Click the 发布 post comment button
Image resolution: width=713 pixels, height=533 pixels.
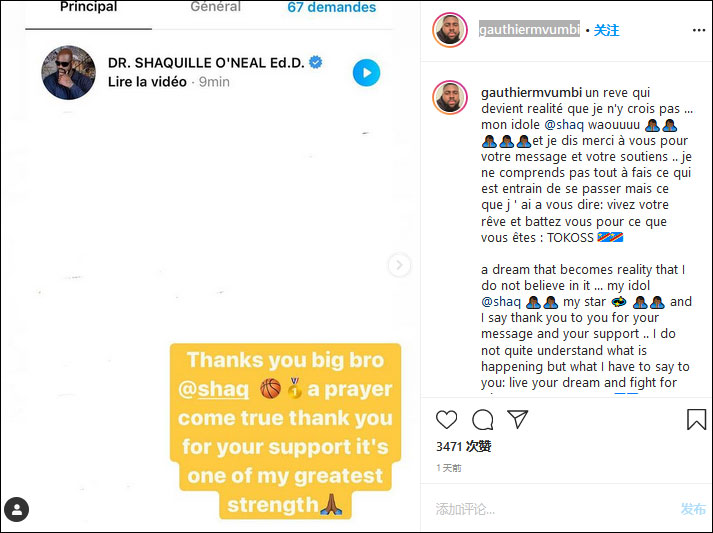coord(693,509)
